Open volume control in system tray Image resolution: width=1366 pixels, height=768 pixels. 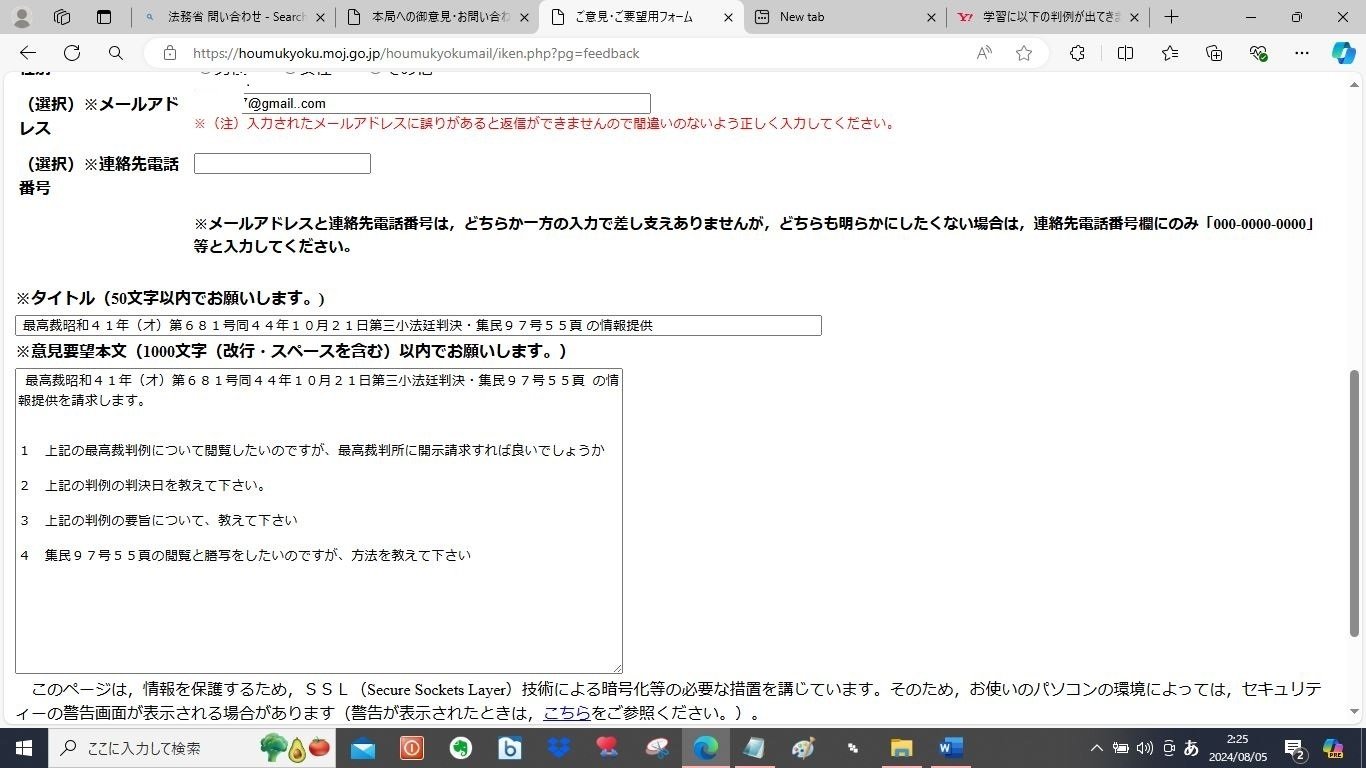(x=1144, y=748)
